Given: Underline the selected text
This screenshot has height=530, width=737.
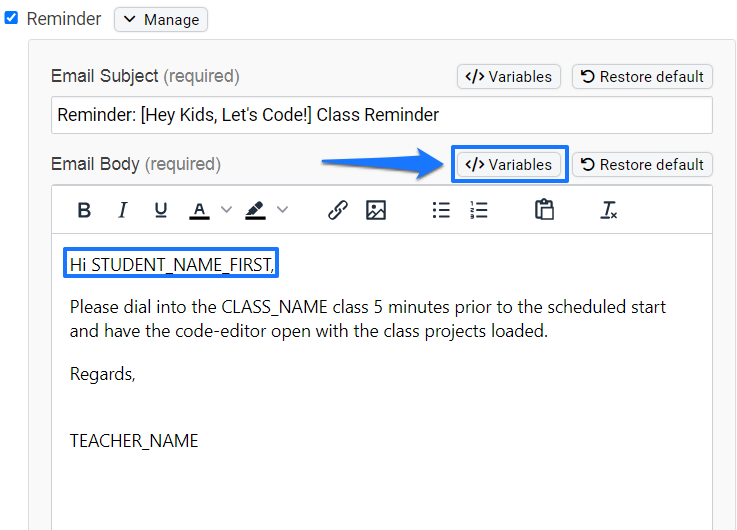Looking at the screenshot, I should point(161,210).
